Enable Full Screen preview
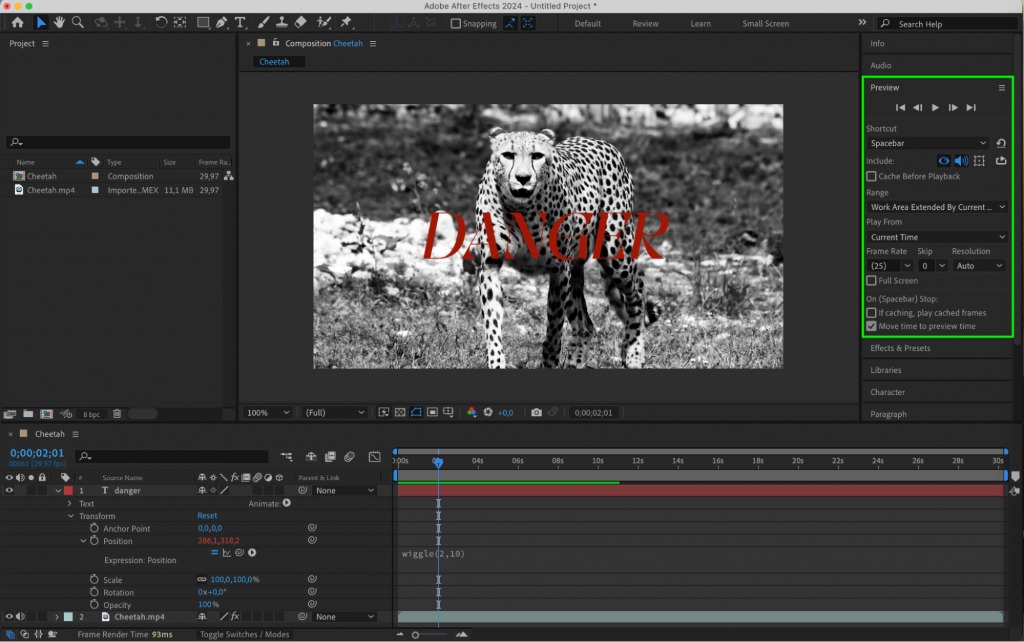This screenshot has width=1024, height=642. pos(871,280)
